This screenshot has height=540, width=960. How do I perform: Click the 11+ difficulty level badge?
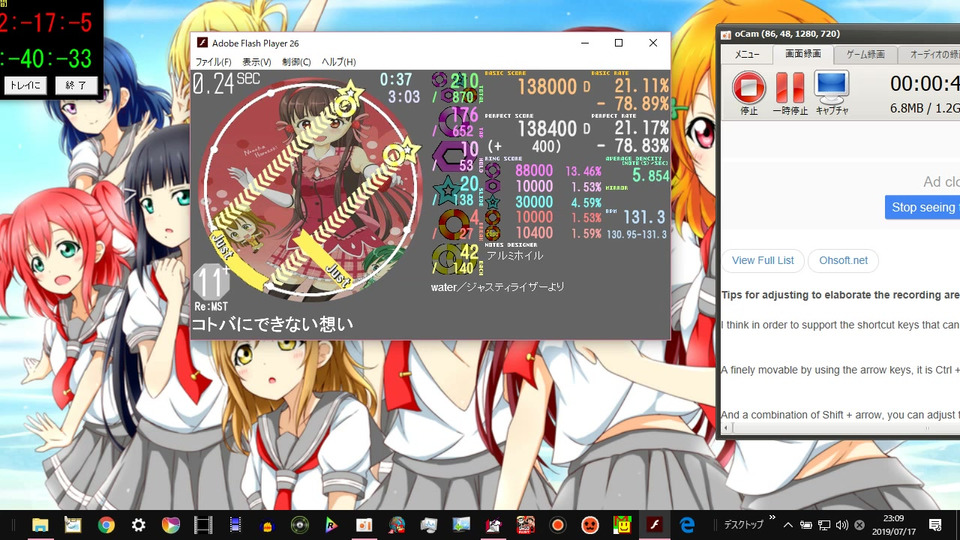coord(211,282)
